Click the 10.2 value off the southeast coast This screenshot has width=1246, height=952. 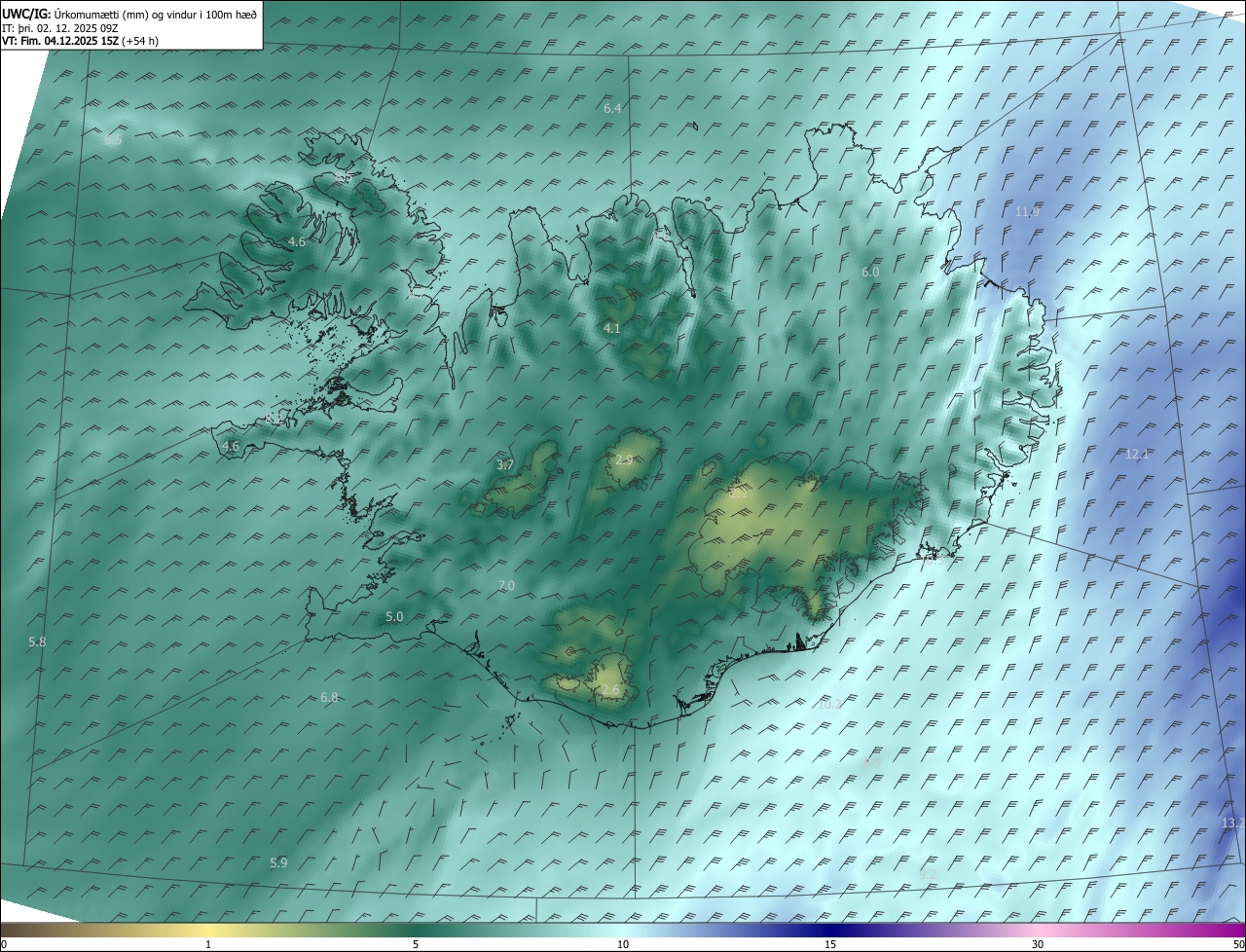point(829,704)
